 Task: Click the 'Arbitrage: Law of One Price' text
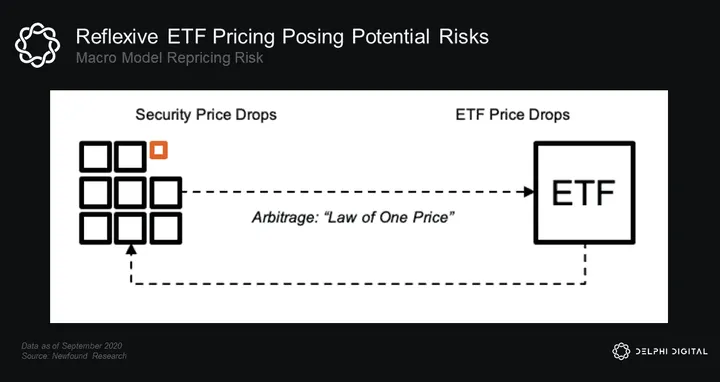tap(353, 217)
